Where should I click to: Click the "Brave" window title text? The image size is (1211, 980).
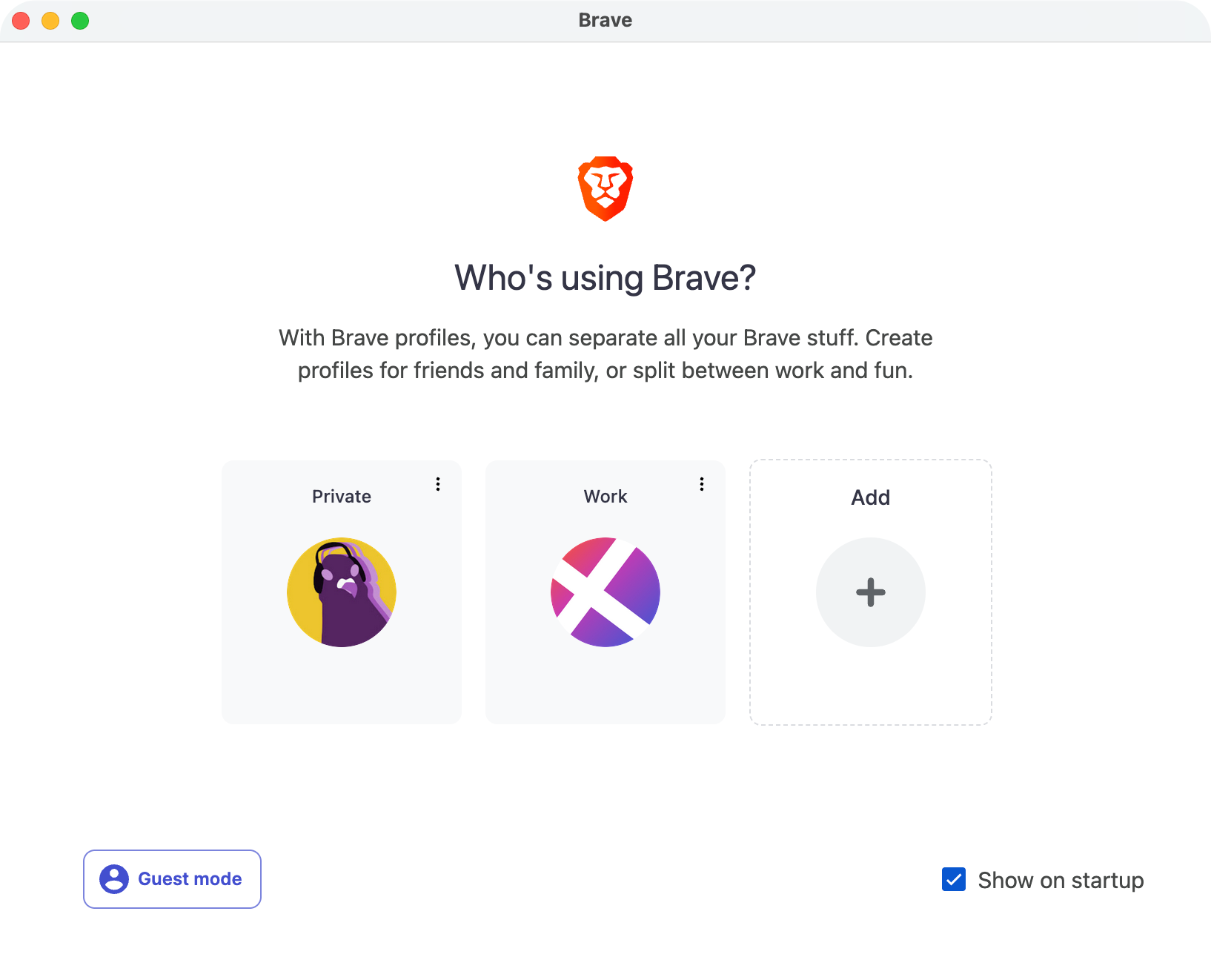coord(605,20)
